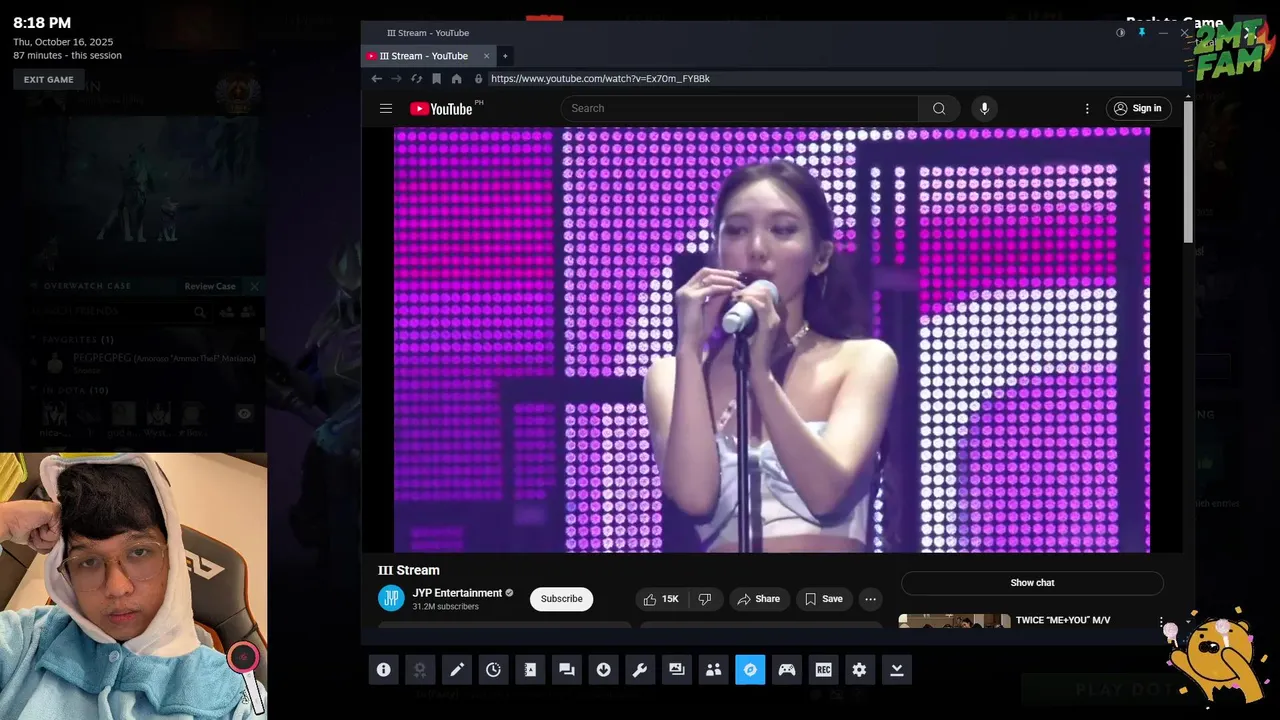Image resolution: width=1280 pixels, height=720 pixels.
Task: Open the achievements overlay icon
Action: 420,670
